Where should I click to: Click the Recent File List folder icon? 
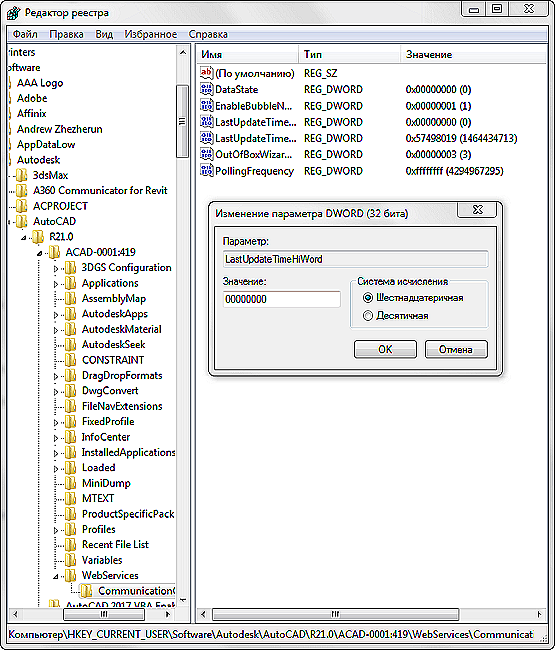pyautogui.click(x=70, y=544)
